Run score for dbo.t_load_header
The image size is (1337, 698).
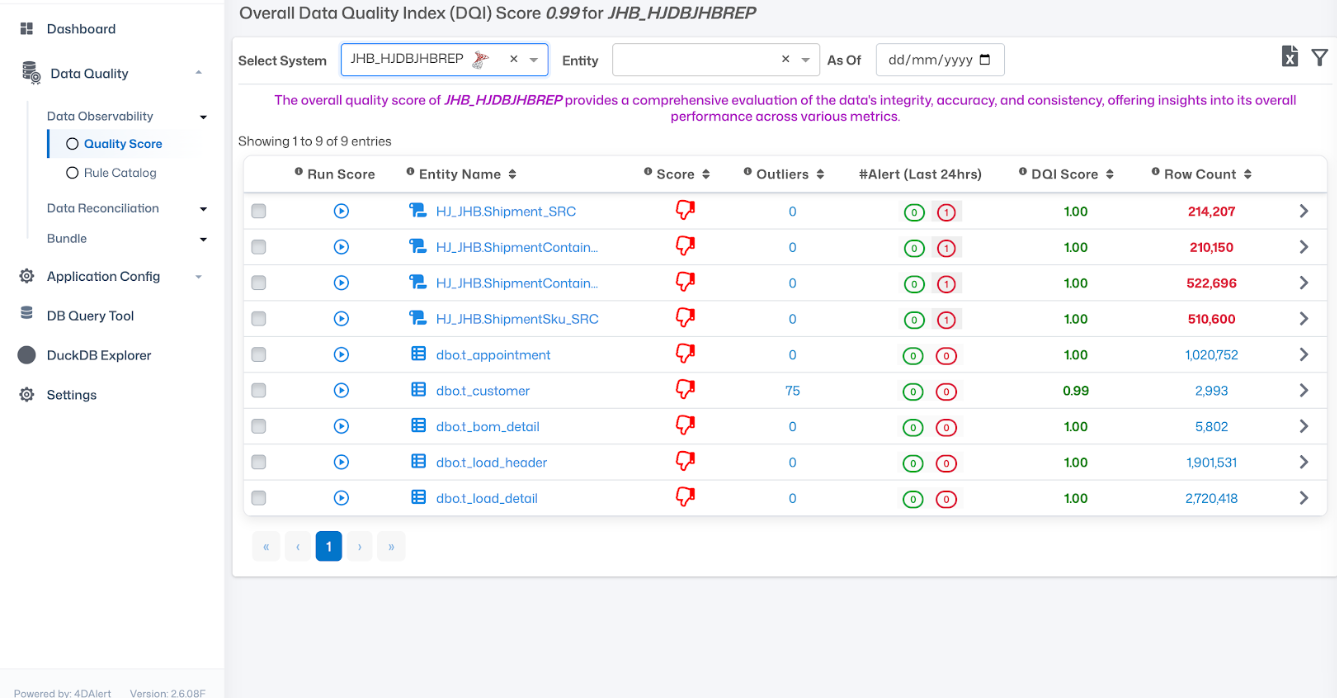pos(341,462)
